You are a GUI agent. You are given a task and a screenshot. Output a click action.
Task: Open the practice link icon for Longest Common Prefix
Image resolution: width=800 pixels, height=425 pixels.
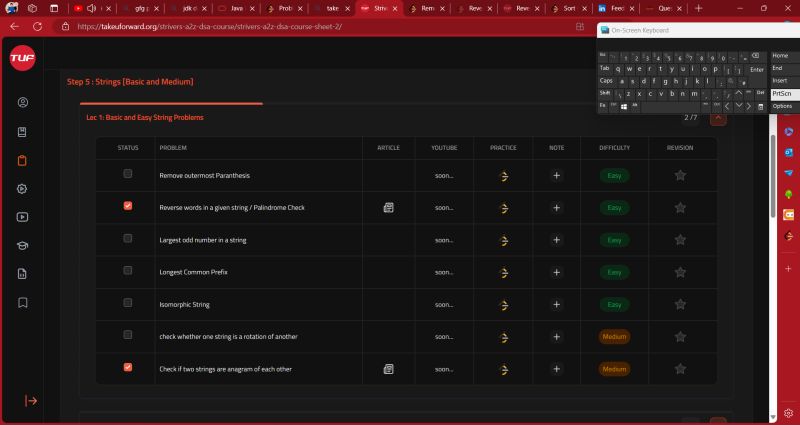pyautogui.click(x=503, y=272)
